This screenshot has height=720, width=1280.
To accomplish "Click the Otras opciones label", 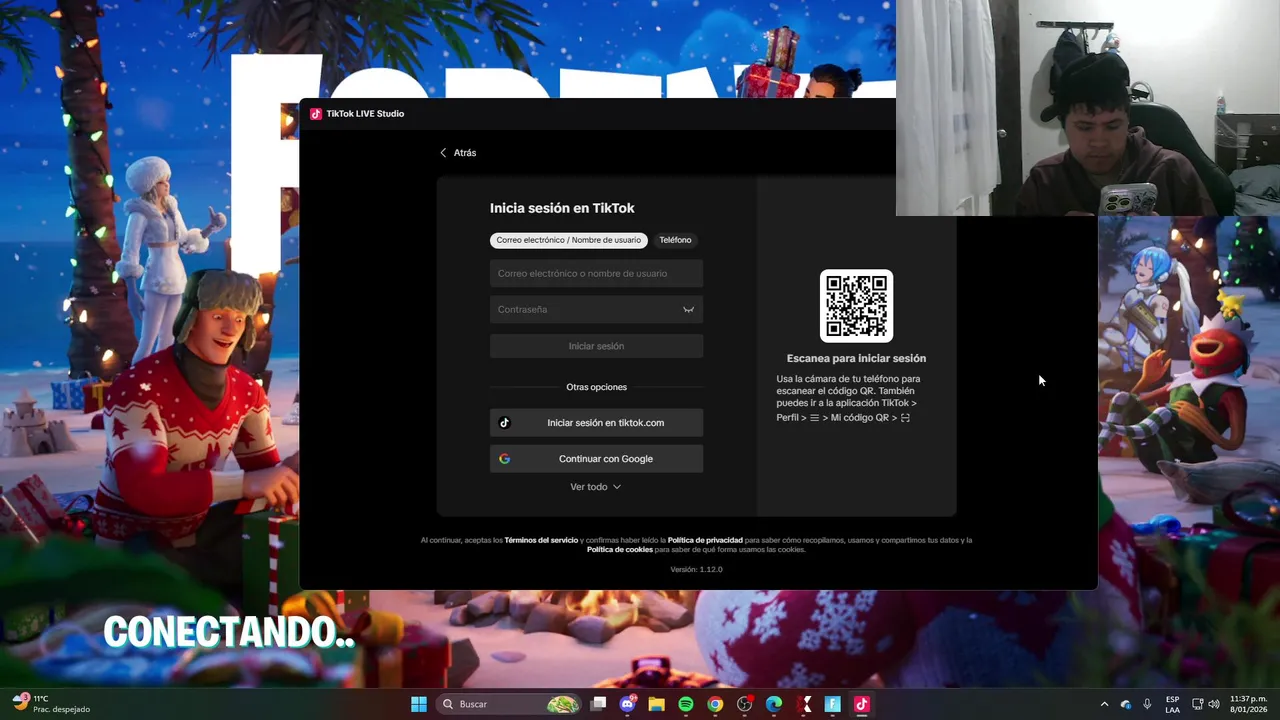I will pyautogui.click(x=596, y=387).
